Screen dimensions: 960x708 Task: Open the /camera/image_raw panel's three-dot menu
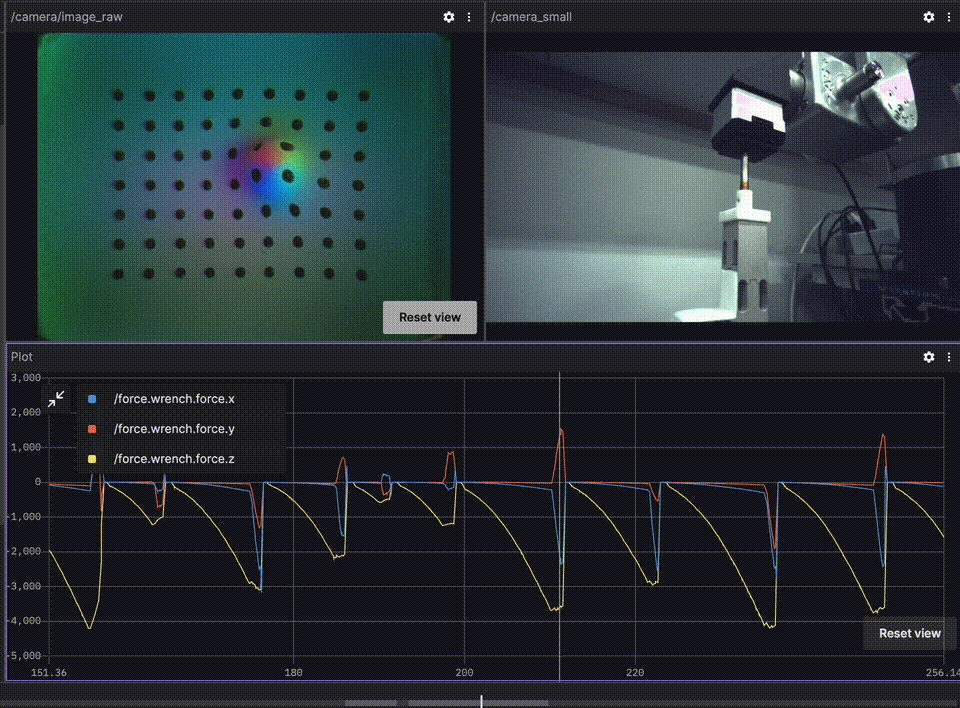[x=468, y=17]
